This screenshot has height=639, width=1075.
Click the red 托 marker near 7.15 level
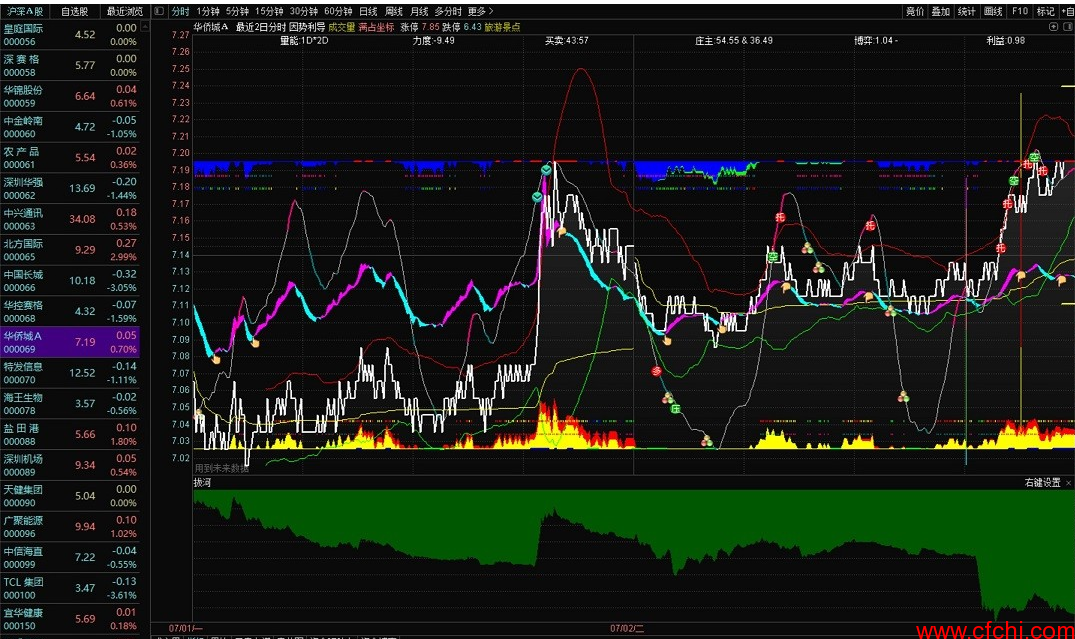870,228
